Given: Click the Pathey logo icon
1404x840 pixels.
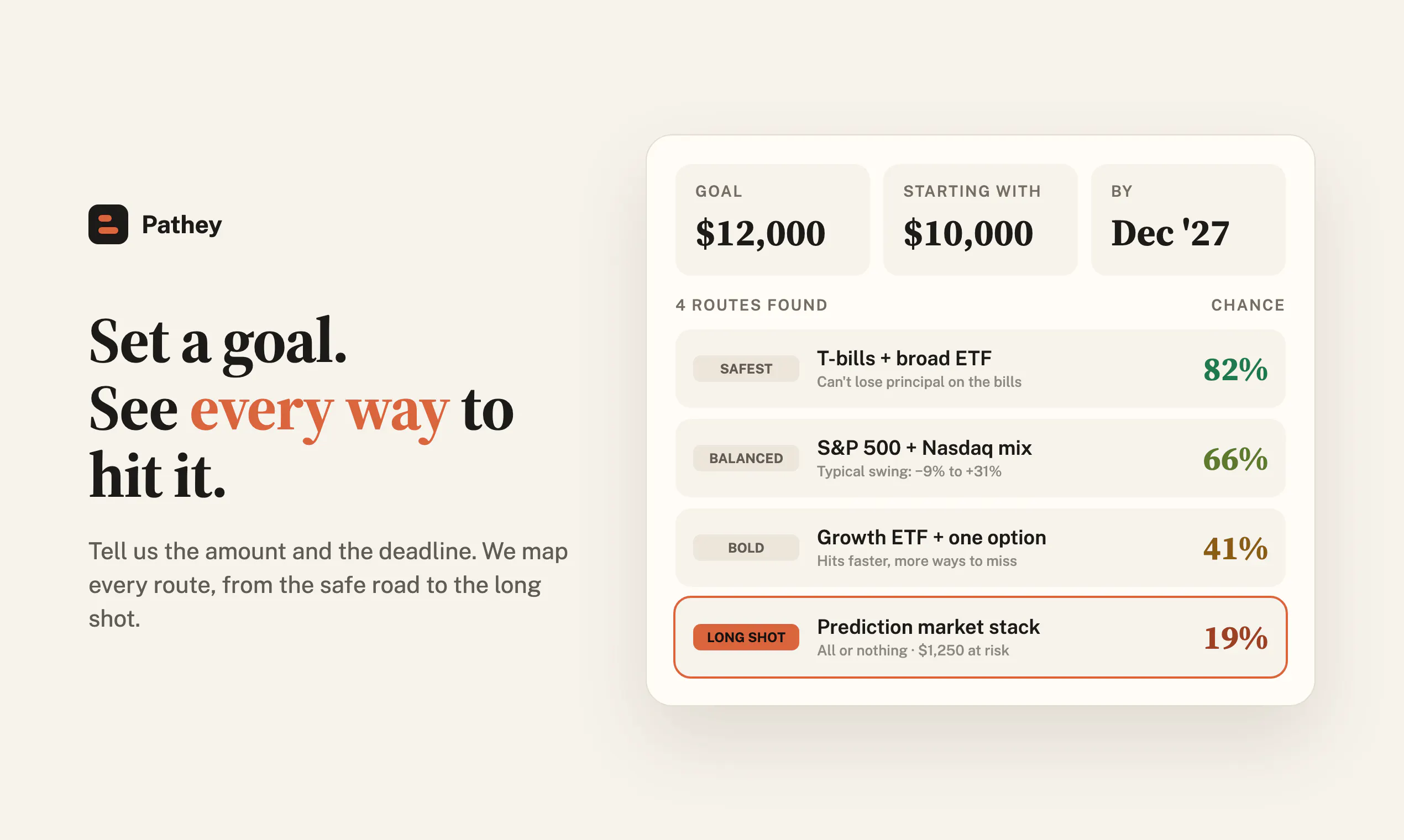Looking at the screenshot, I should (x=108, y=224).
